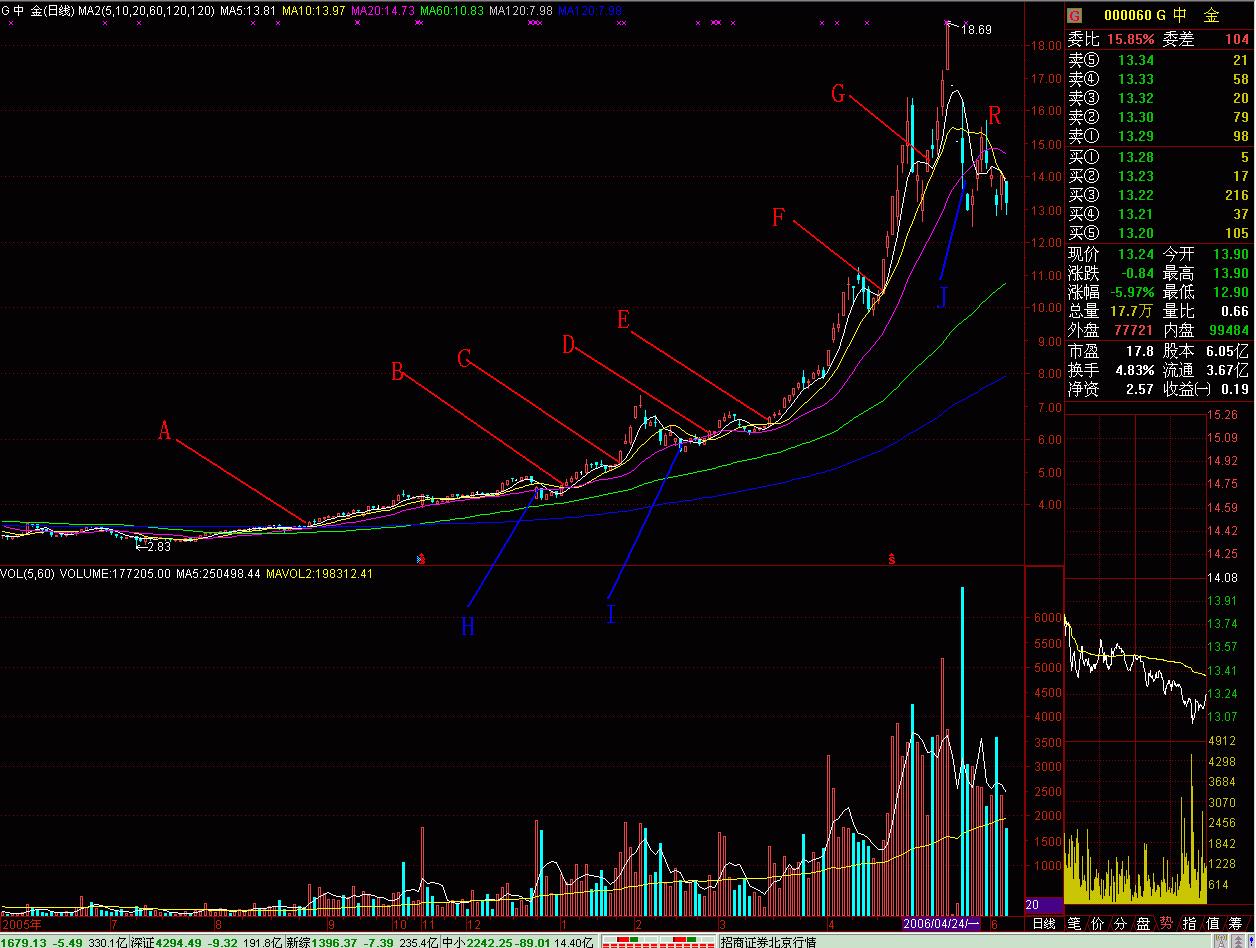
Task: Click the VOLUME:177205.00 value
Action: pos(117,574)
